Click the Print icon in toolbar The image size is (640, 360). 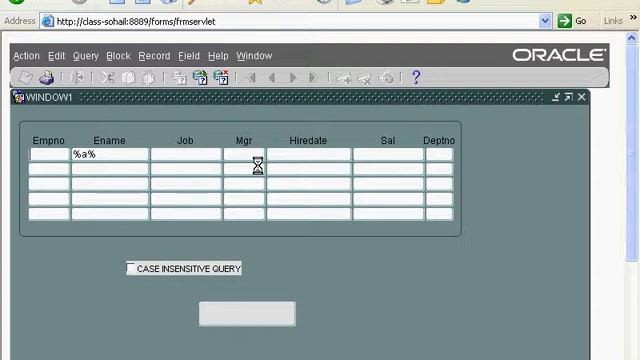47,77
